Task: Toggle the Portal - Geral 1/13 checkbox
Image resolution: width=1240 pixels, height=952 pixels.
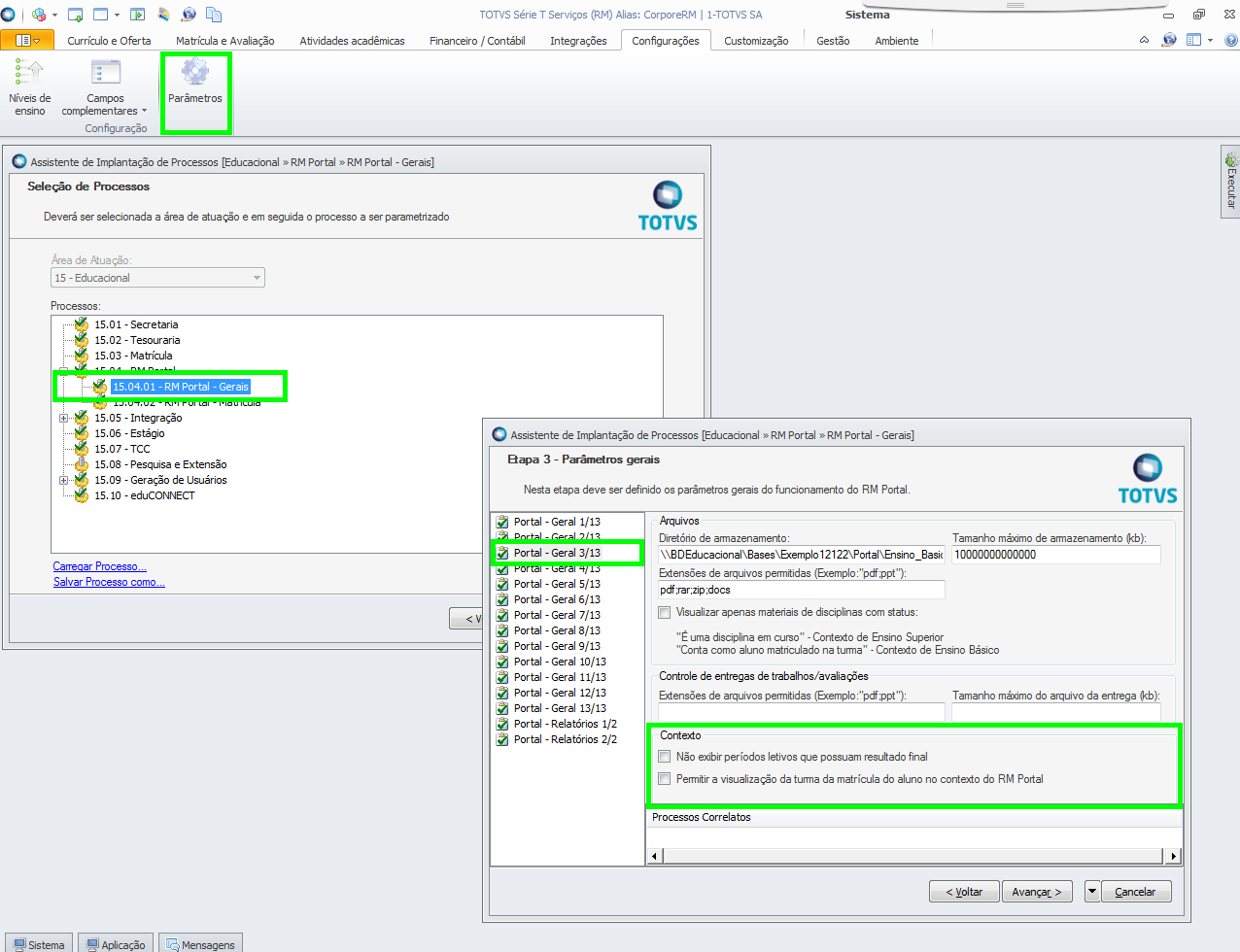Action: (502, 522)
